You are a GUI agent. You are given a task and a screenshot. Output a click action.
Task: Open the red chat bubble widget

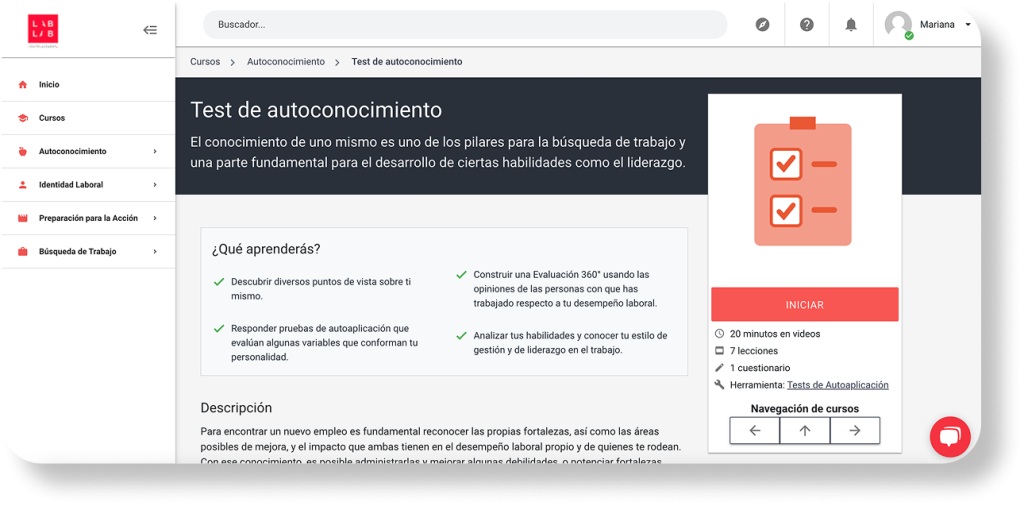(x=949, y=436)
